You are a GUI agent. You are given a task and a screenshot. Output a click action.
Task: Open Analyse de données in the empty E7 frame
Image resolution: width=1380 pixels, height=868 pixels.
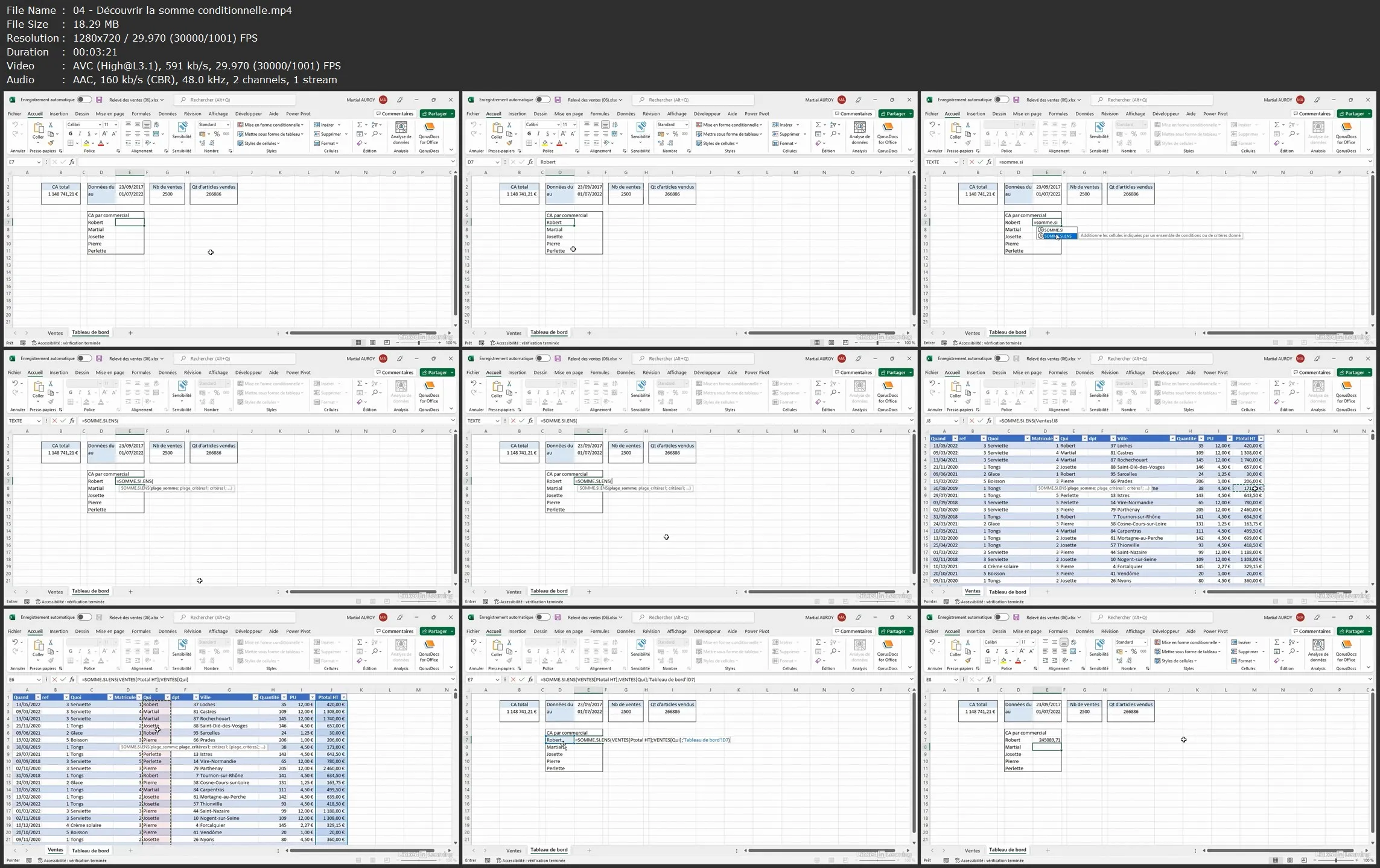[x=401, y=132]
